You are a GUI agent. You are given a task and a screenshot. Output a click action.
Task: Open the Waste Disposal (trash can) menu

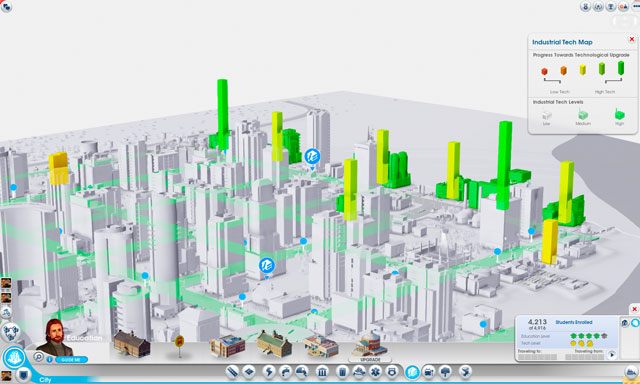[x=342, y=372]
